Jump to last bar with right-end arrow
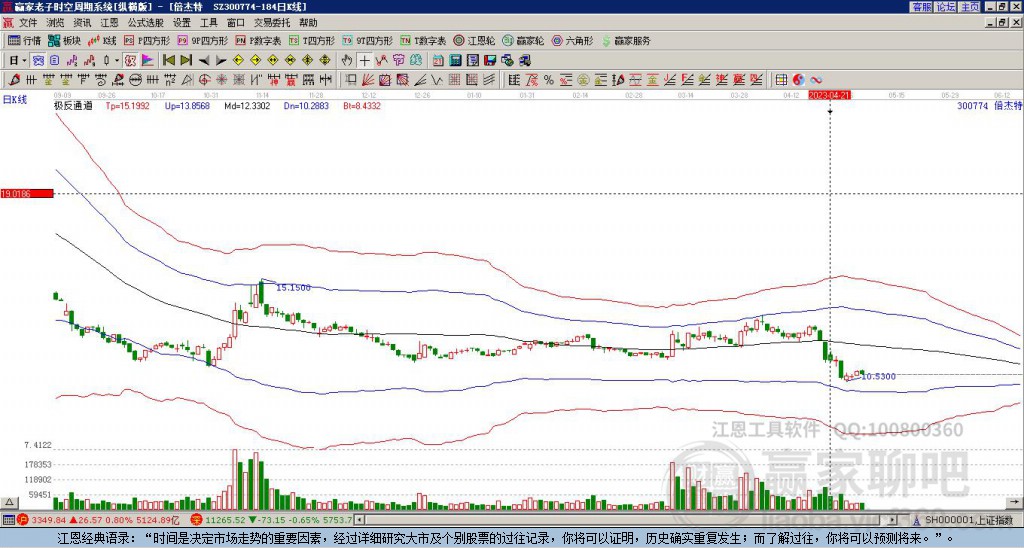The width and height of the screenshot is (1024, 548). [186, 61]
